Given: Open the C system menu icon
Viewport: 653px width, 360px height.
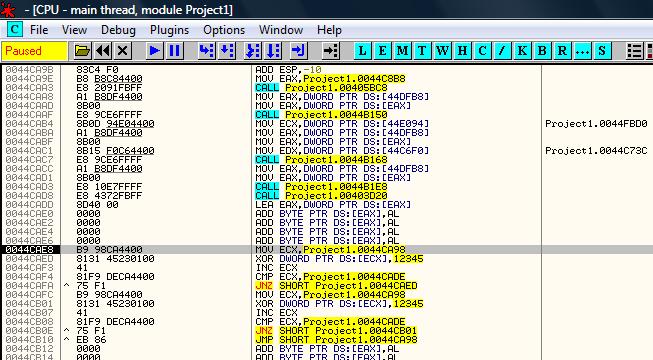Looking at the screenshot, I should [x=15, y=30].
